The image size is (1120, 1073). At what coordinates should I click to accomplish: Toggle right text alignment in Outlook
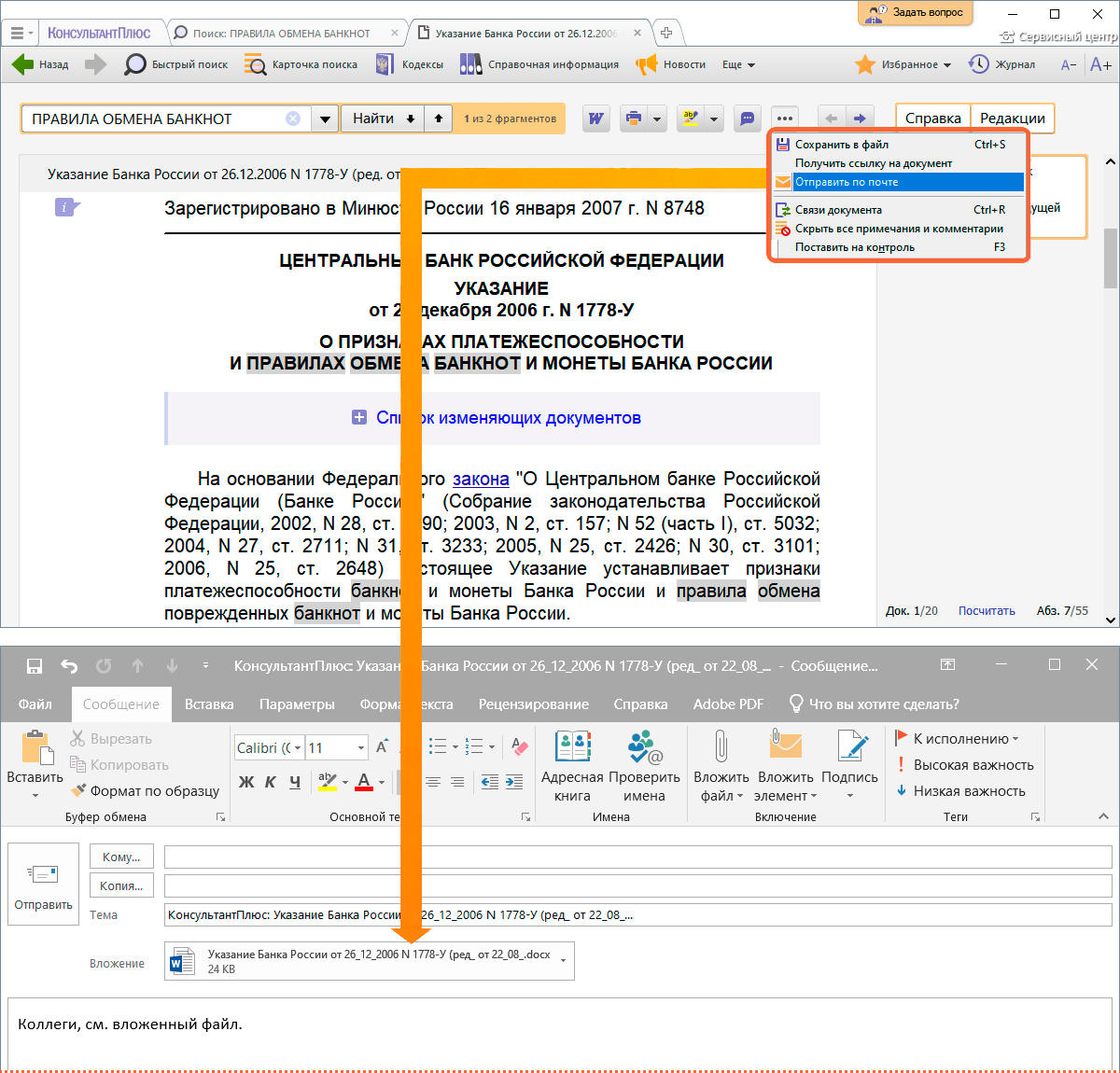click(457, 782)
